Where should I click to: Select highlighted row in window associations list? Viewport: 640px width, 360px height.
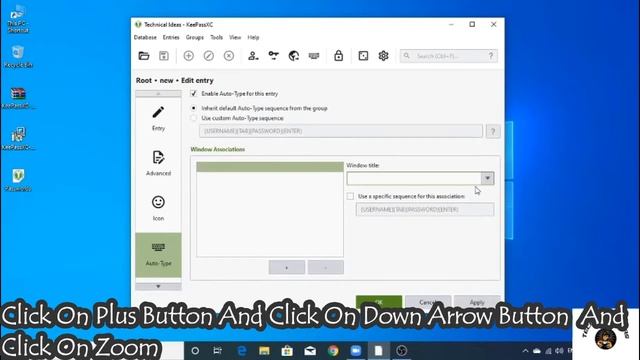coord(270,167)
